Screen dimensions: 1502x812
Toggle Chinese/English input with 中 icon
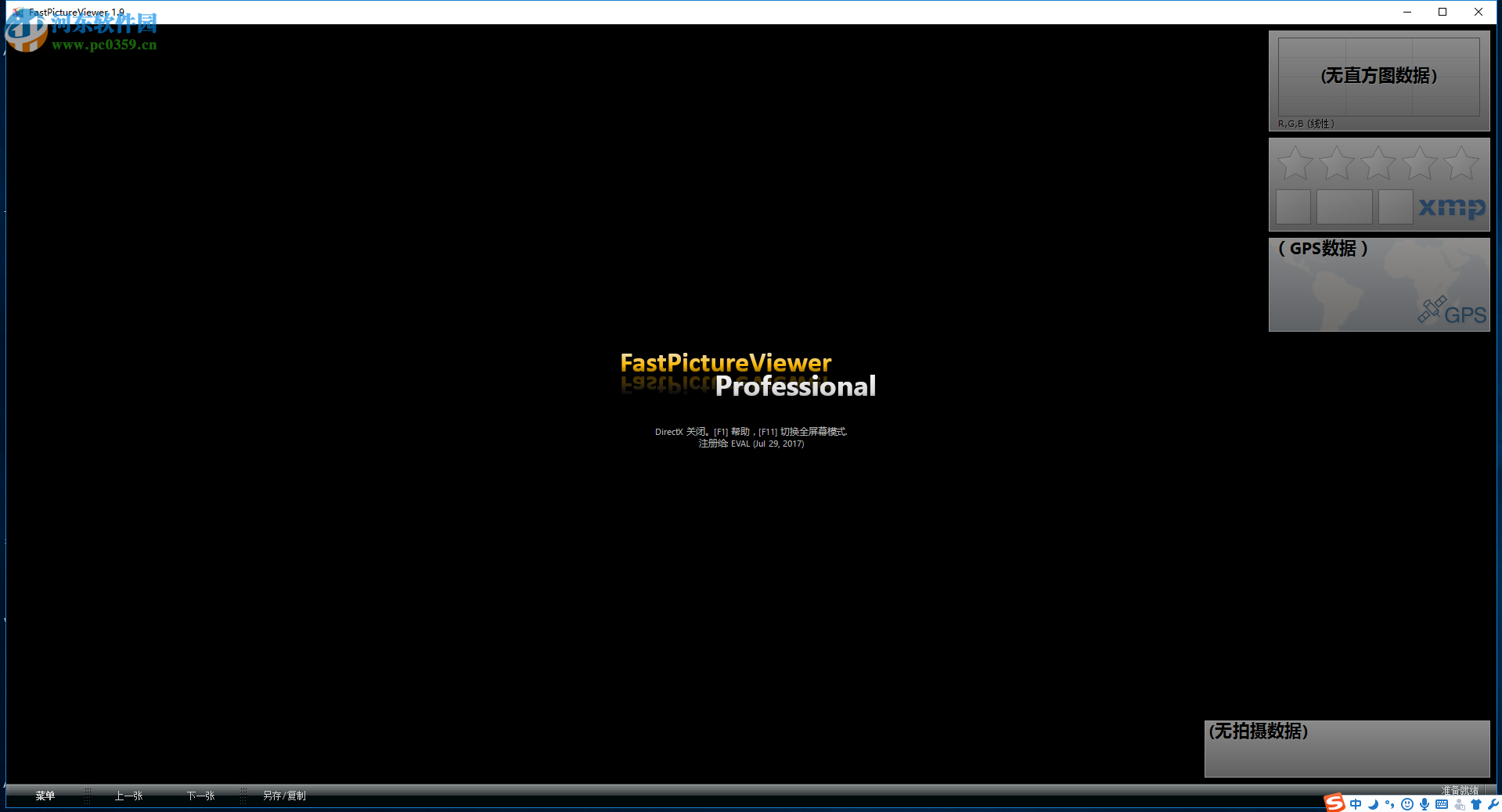pos(1356,803)
